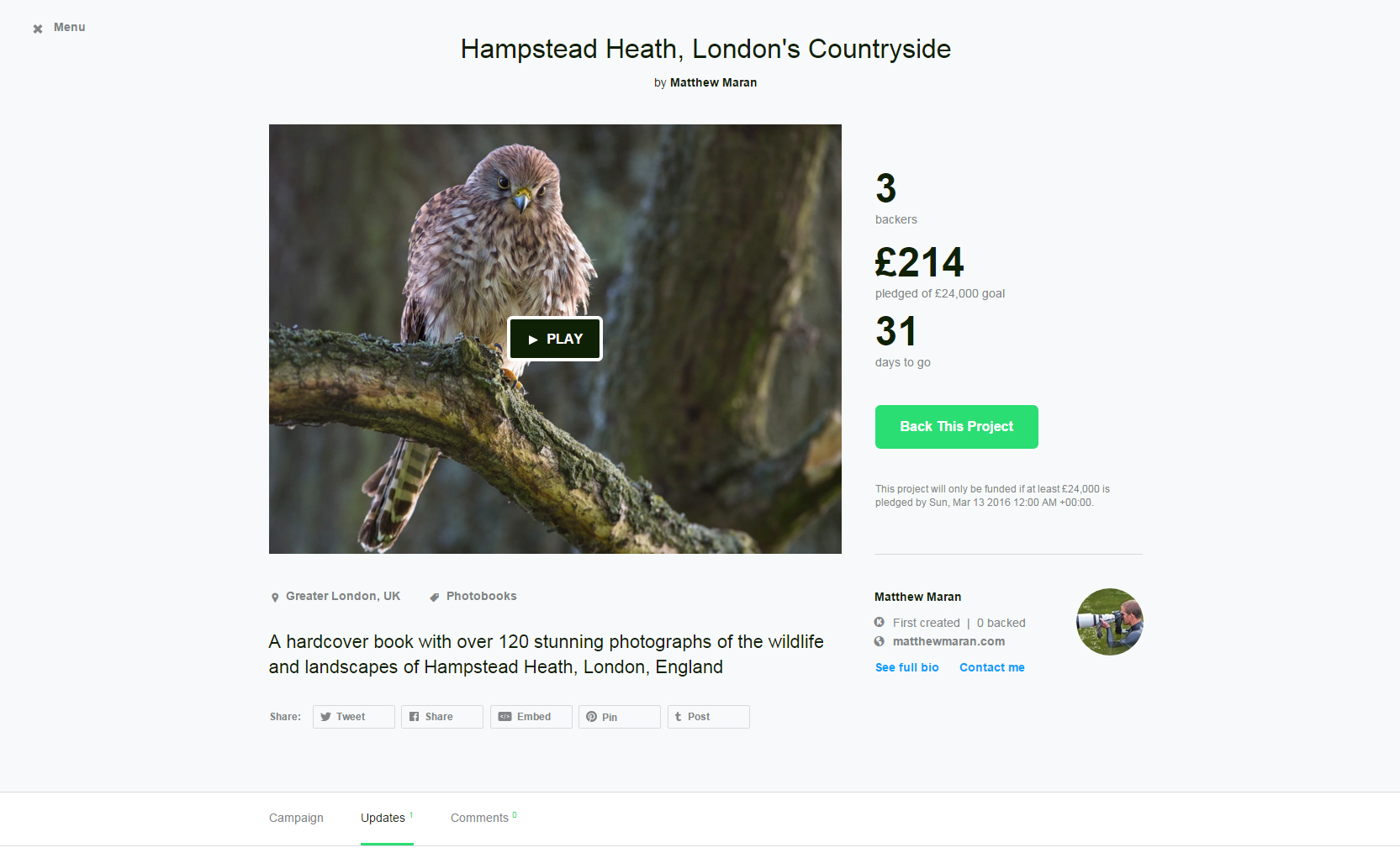Click the Contact me link
The image size is (1400, 853).
992,667
